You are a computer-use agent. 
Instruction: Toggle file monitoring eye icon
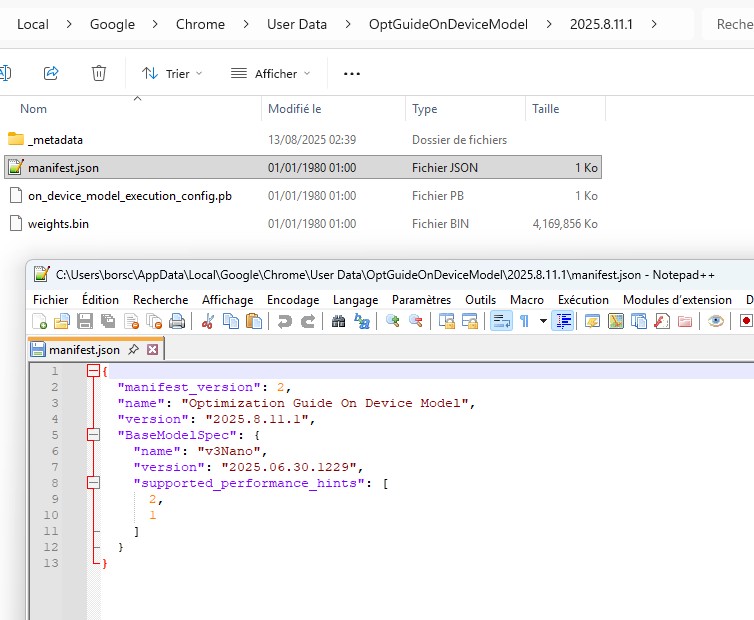tap(716, 321)
